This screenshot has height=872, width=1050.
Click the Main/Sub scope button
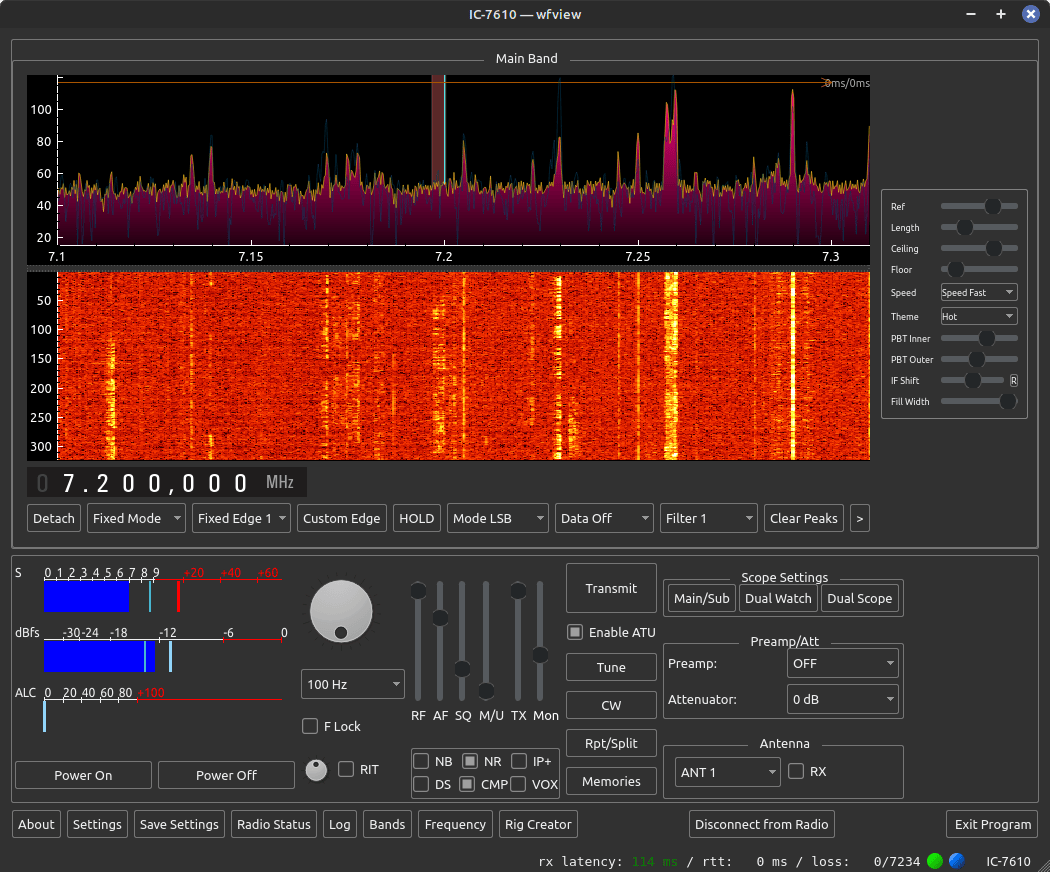click(702, 598)
